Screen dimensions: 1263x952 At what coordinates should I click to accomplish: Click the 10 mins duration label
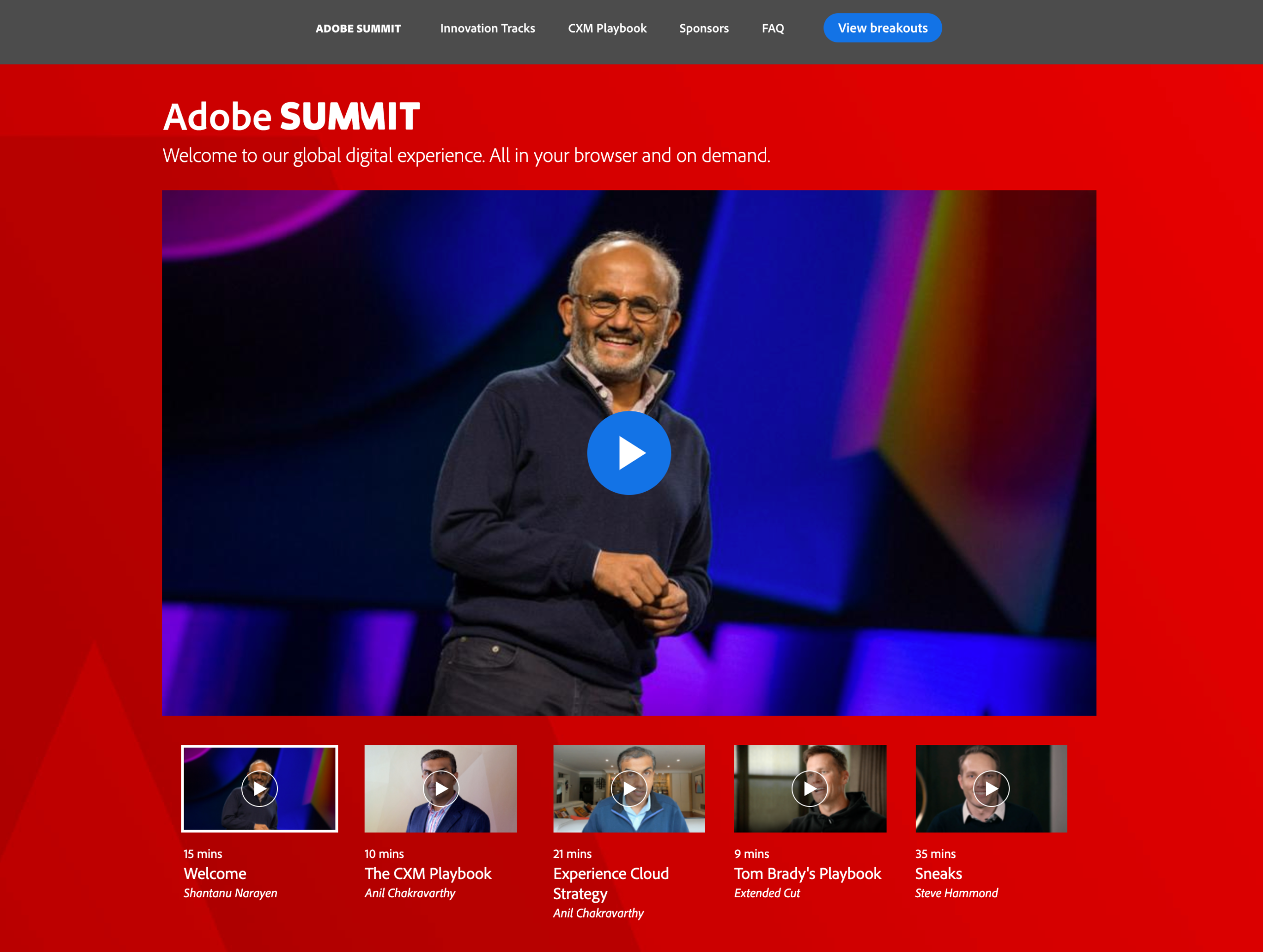384,854
